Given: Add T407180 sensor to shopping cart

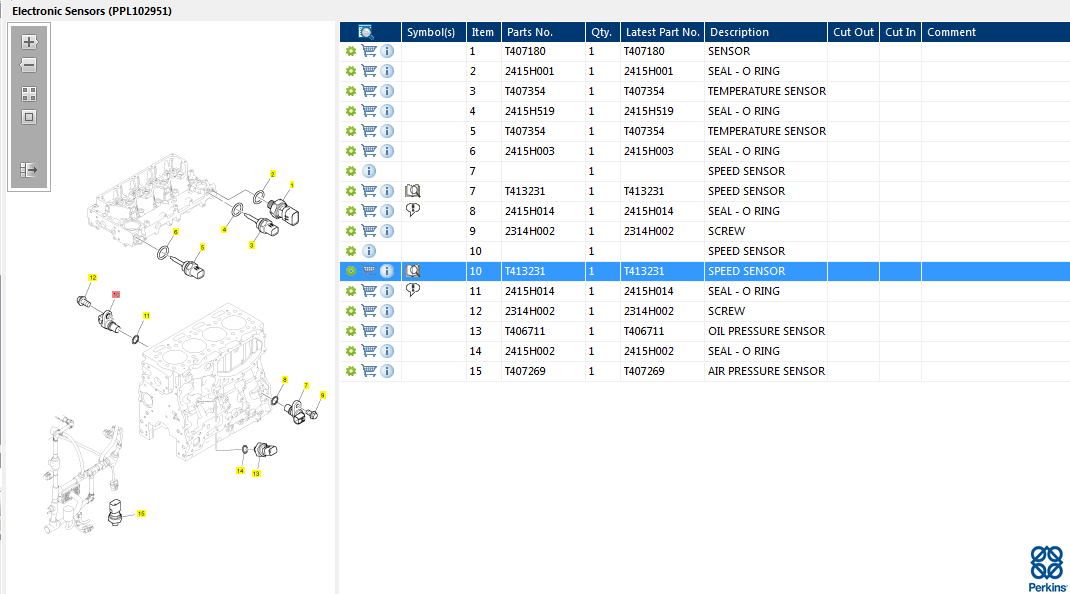Looking at the screenshot, I should [x=369, y=51].
